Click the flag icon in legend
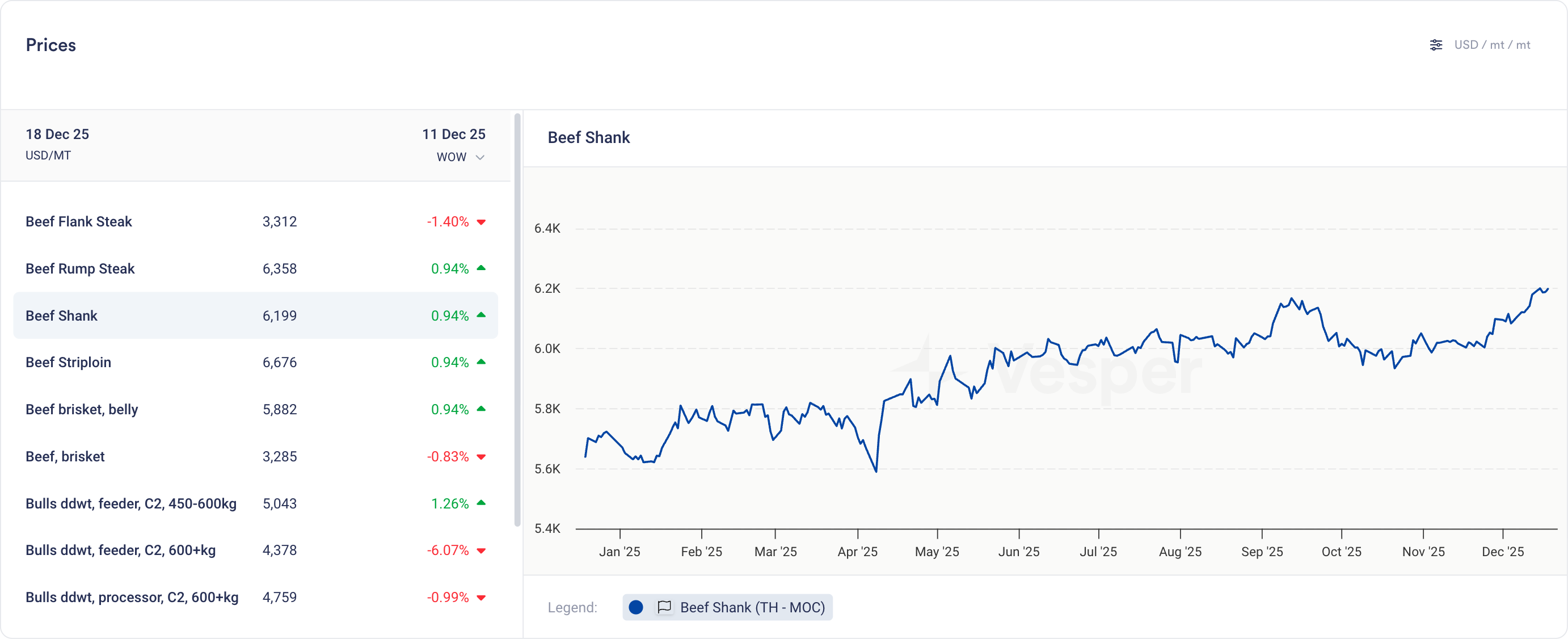This screenshot has width=1568, height=639. pos(664,607)
